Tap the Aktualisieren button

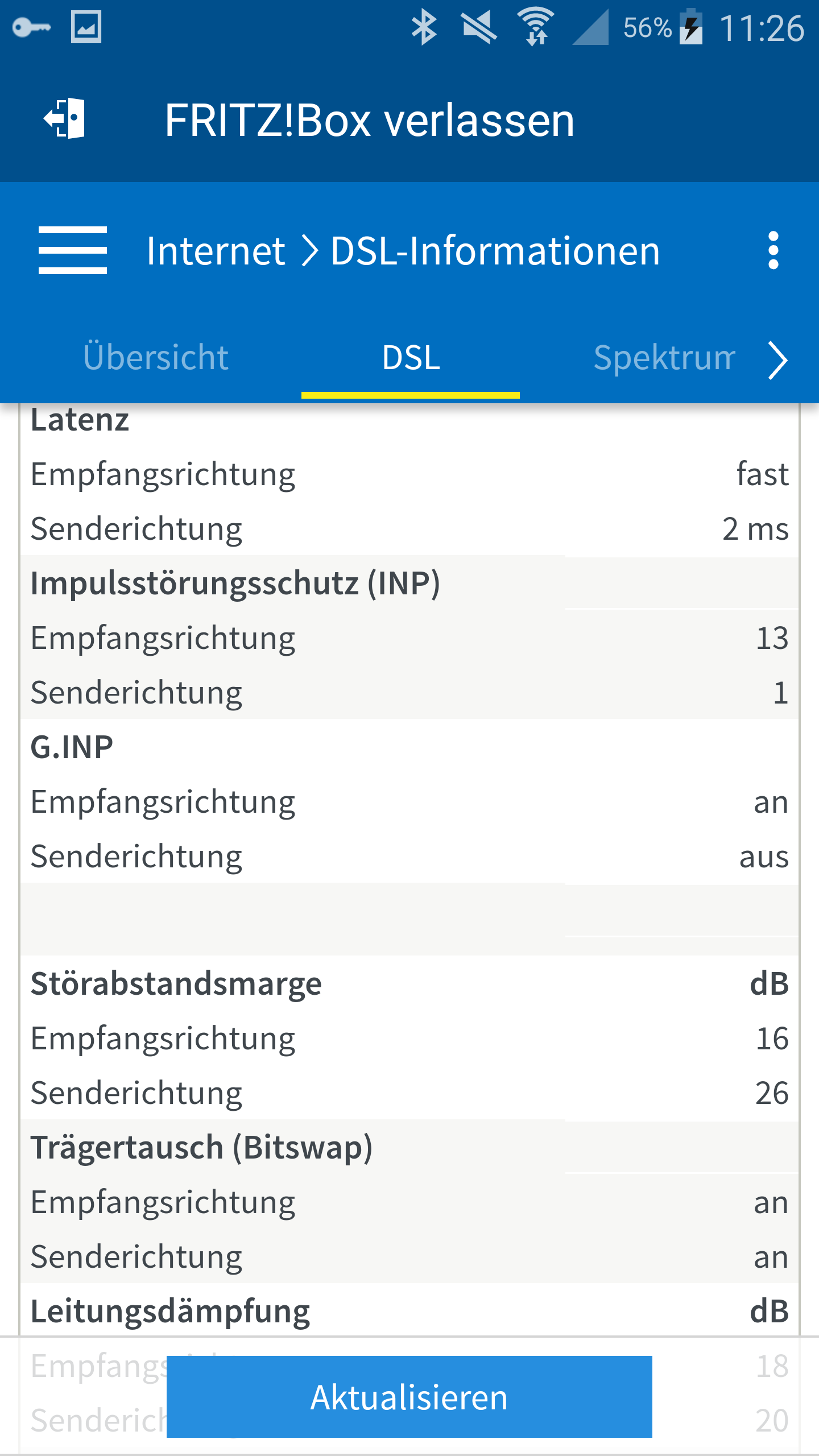(409, 1397)
